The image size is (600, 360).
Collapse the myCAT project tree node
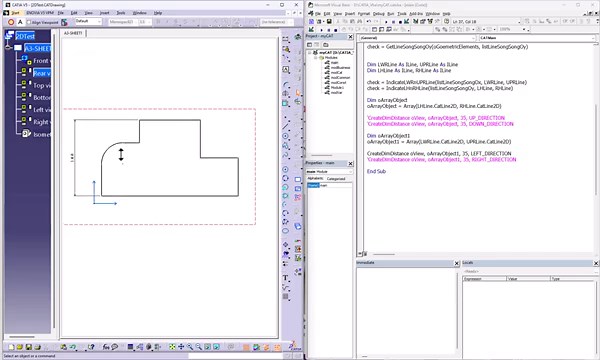310,52
